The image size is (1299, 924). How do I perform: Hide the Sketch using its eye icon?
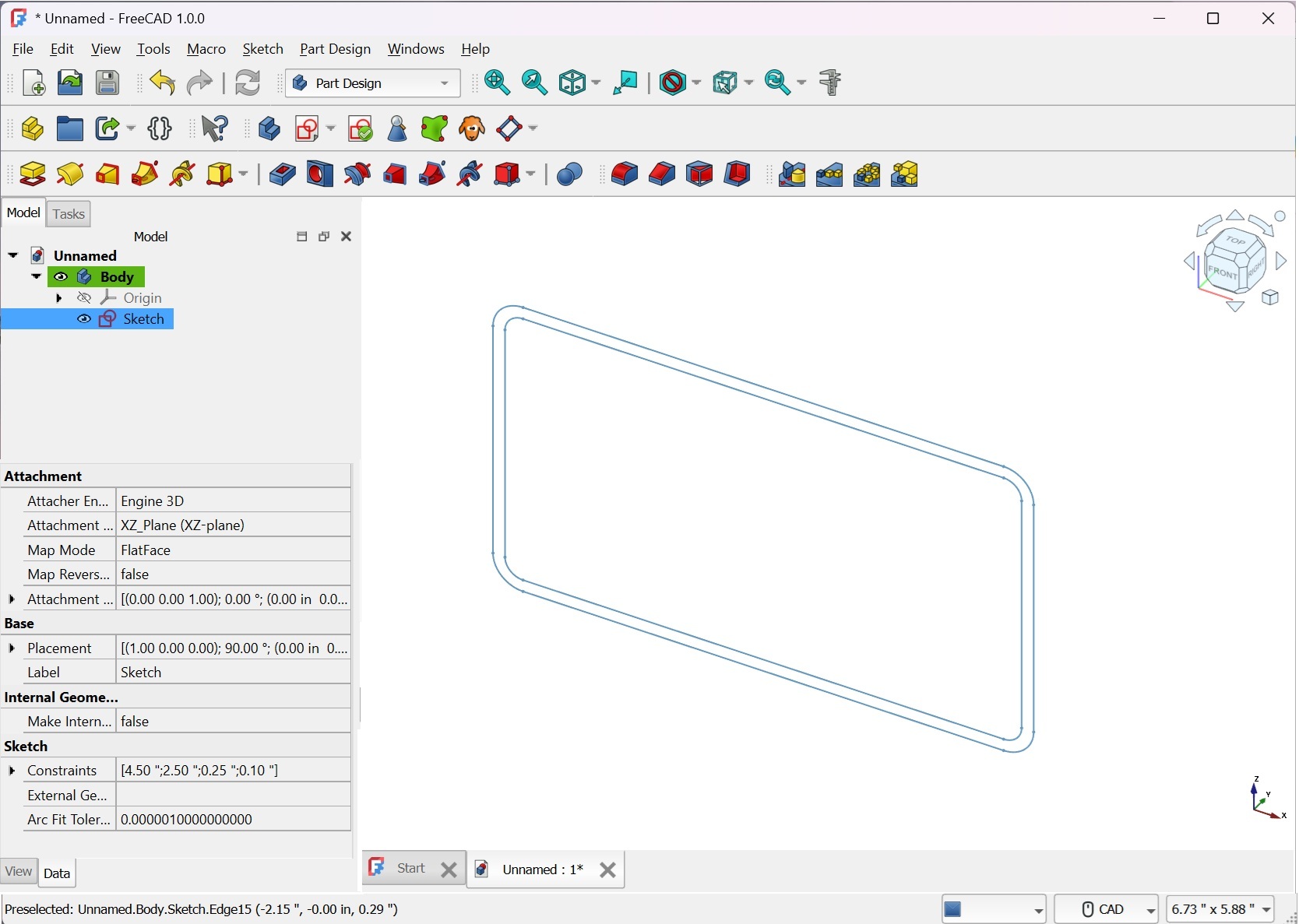84,319
